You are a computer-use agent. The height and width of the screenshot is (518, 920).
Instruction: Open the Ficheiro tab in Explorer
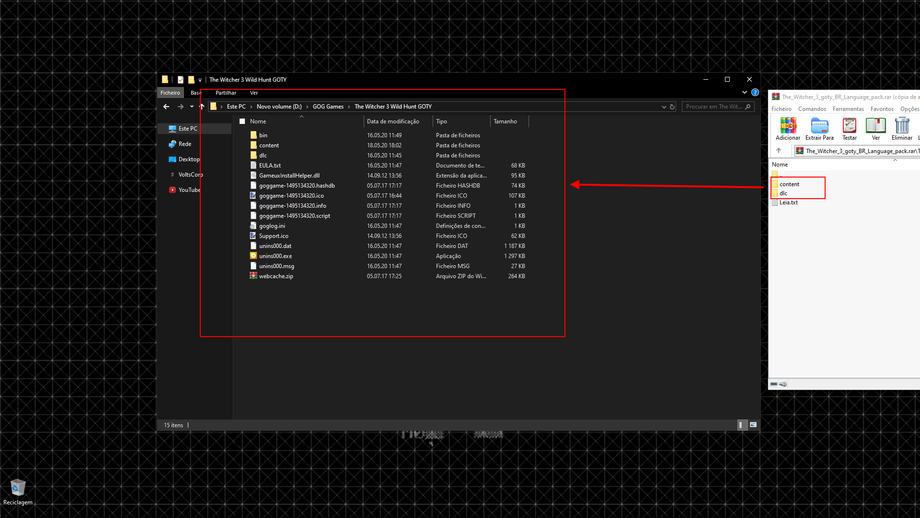(170, 92)
